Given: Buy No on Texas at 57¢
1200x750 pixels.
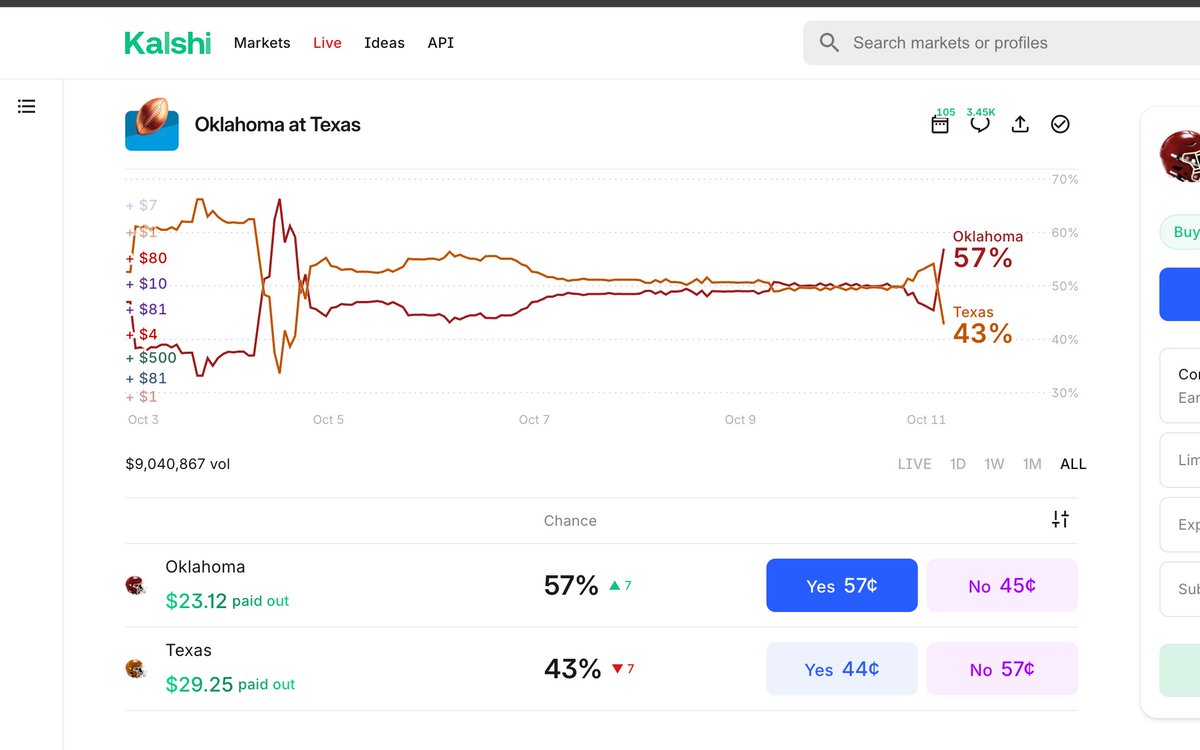Looking at the screenshot, I should coord(1001,668).
